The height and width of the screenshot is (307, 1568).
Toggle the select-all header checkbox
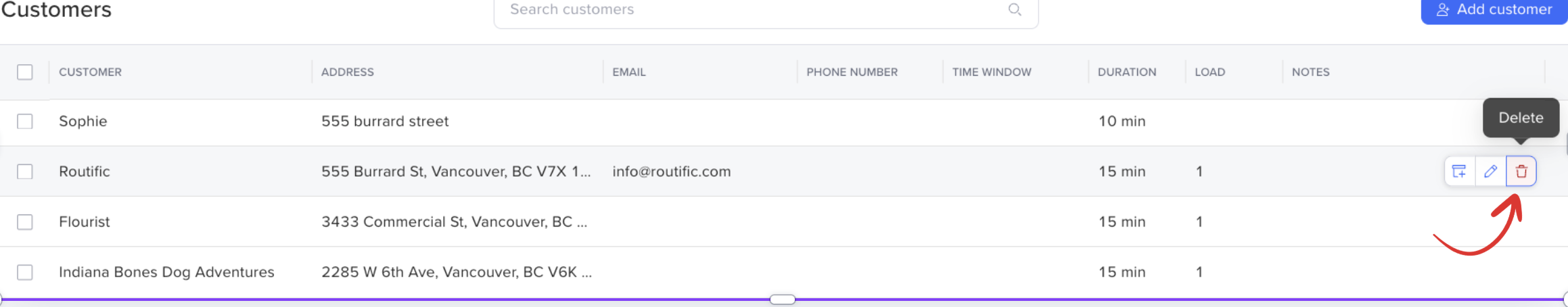(25, 72)
